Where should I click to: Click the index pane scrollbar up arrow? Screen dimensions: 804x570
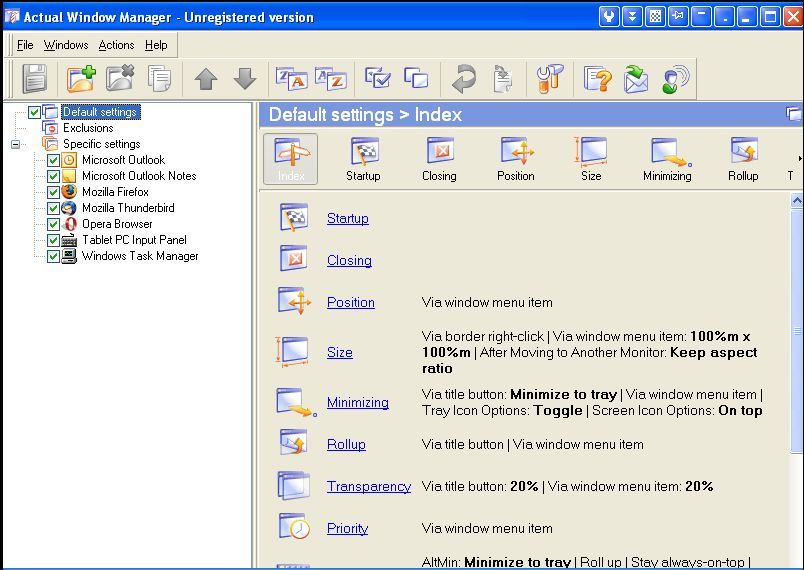(x=797, y=200)
